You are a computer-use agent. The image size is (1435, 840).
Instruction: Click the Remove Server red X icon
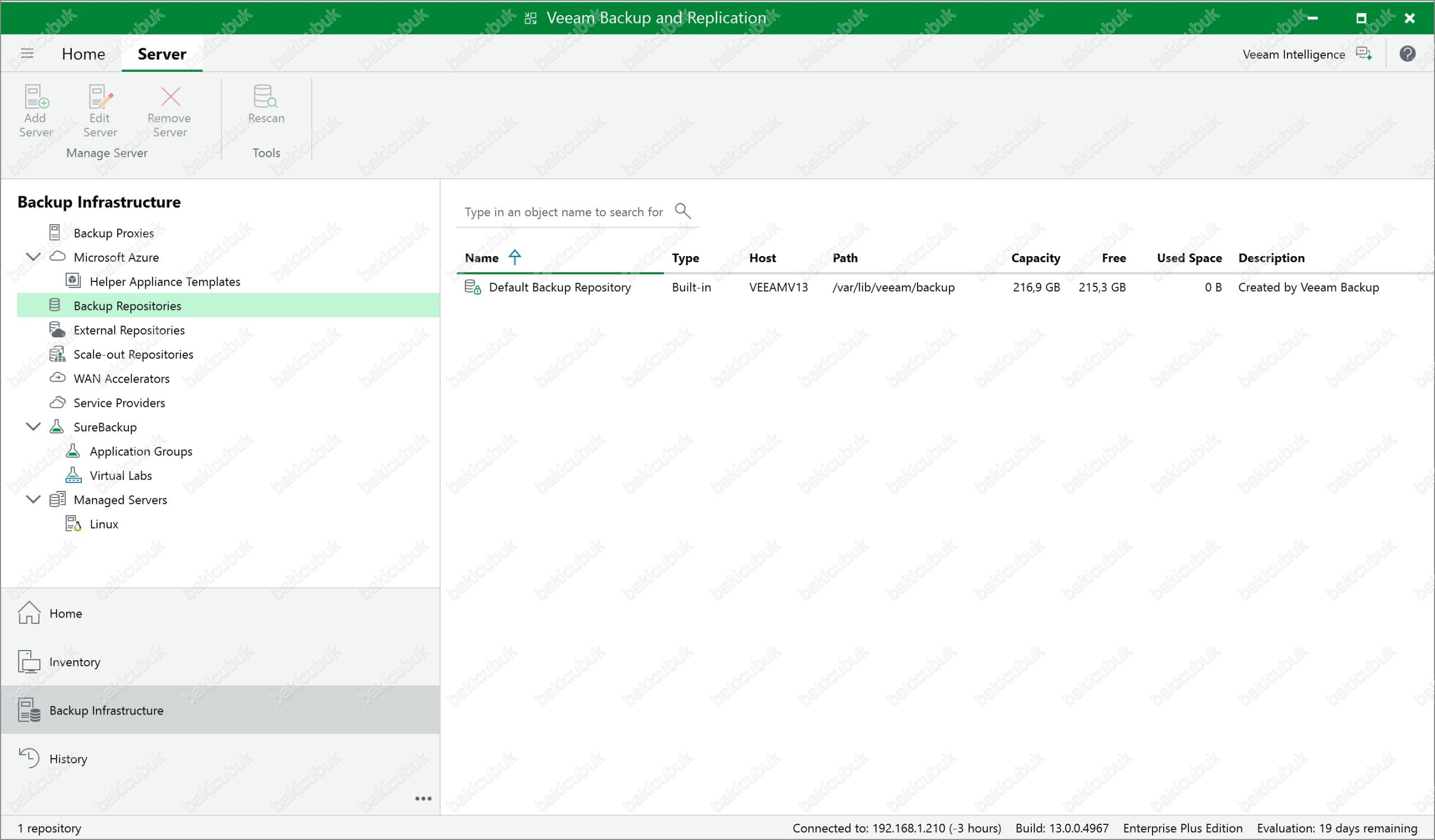(x=170, y=98)
